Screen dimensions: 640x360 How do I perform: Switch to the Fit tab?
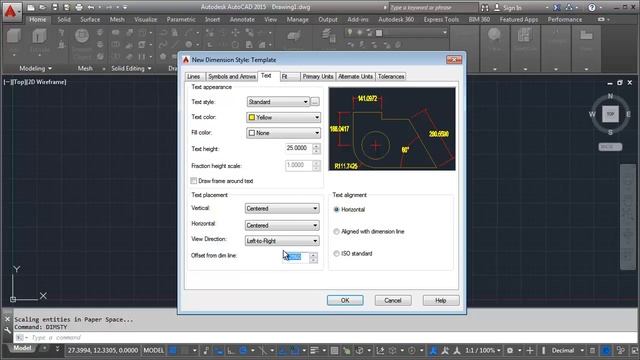tap(290, 76)
